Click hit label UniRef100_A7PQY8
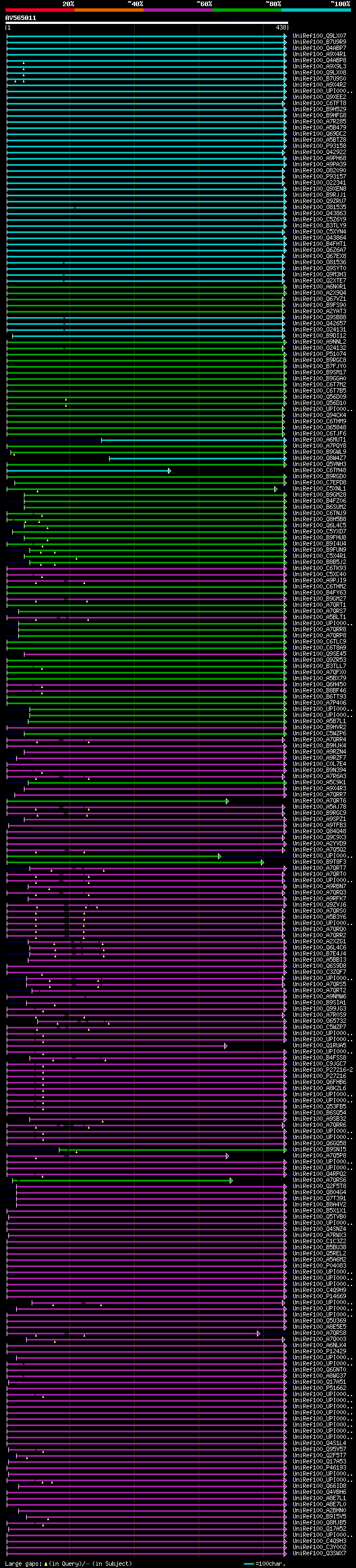356x1568 pixels. [x=319, y=446]
